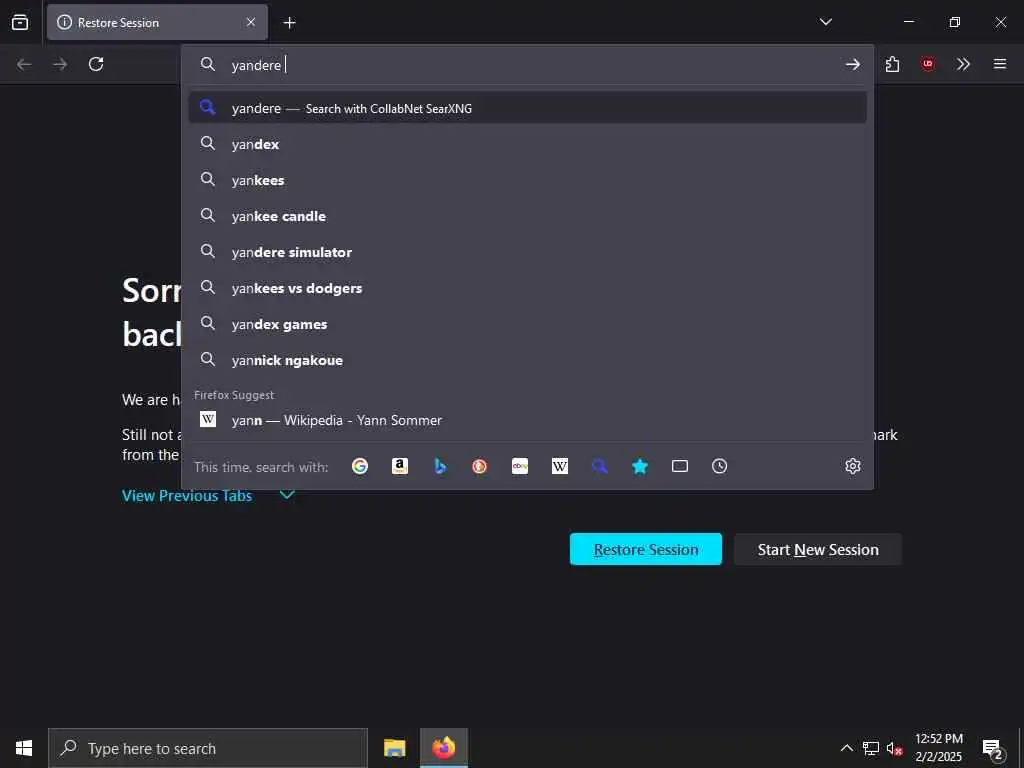Click the Restore Session button
Screen dimensions: 1024x768
(646, 549)
